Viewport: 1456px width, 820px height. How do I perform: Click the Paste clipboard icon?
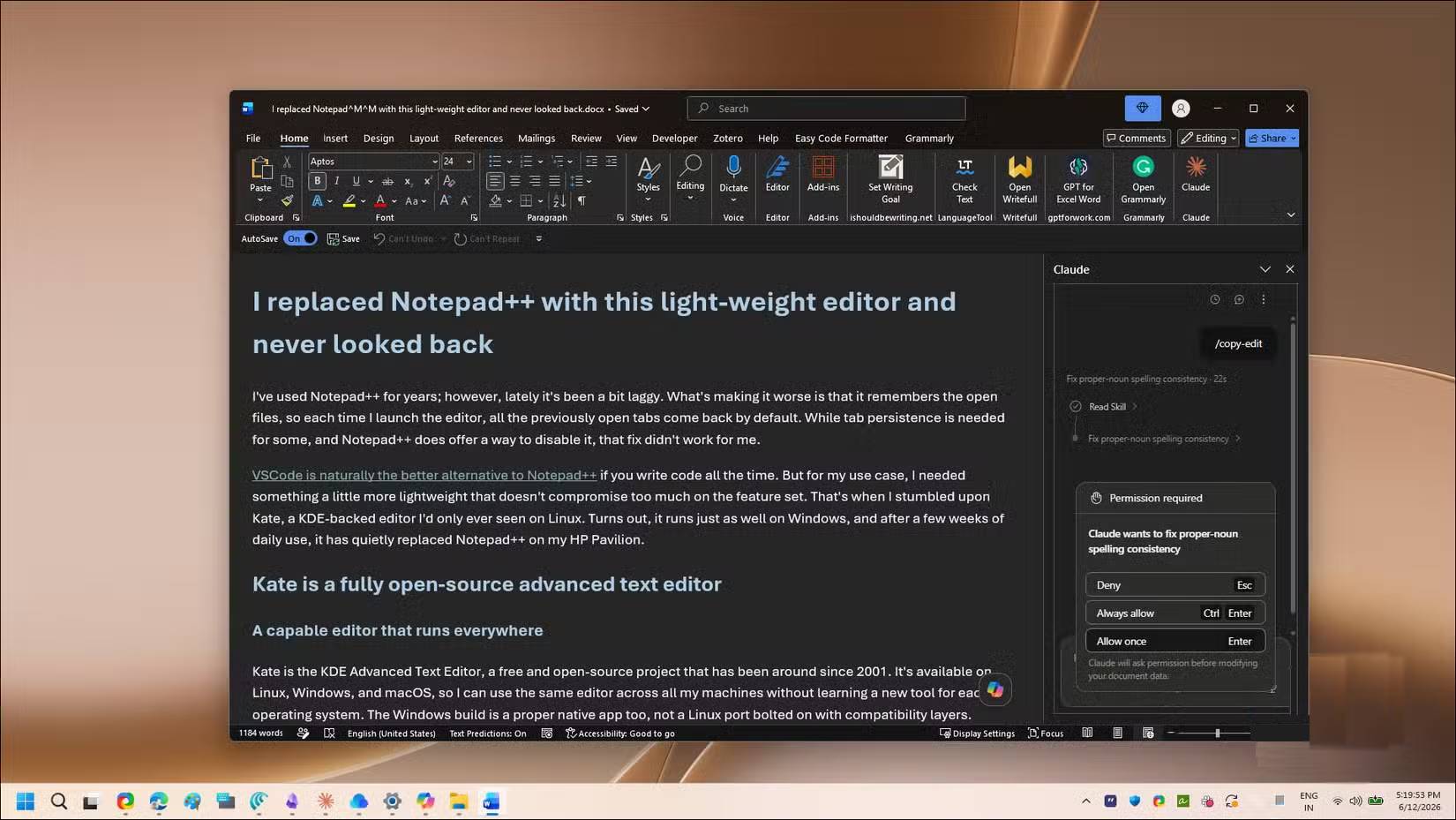click(x=260, y=167)
